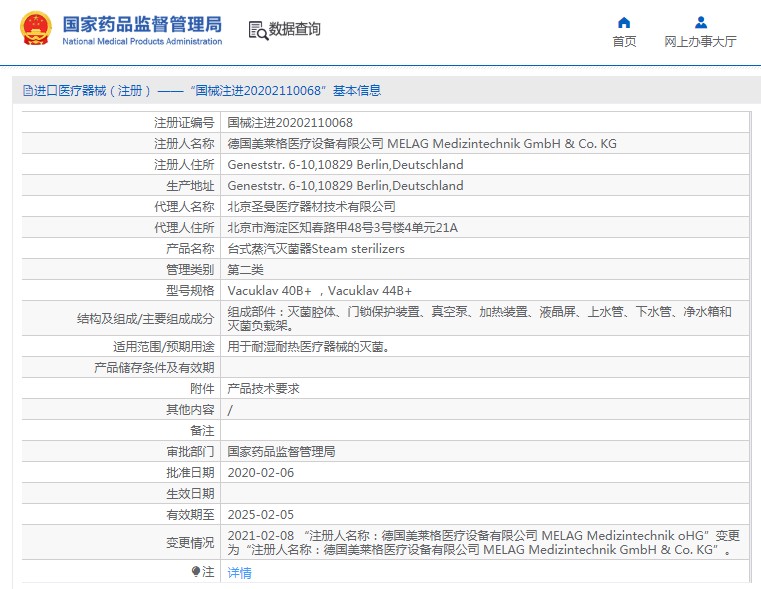The width and height of the screenshot is (761, 589).
Task: Open 产品技术要求 attachment
Action: 264,389
